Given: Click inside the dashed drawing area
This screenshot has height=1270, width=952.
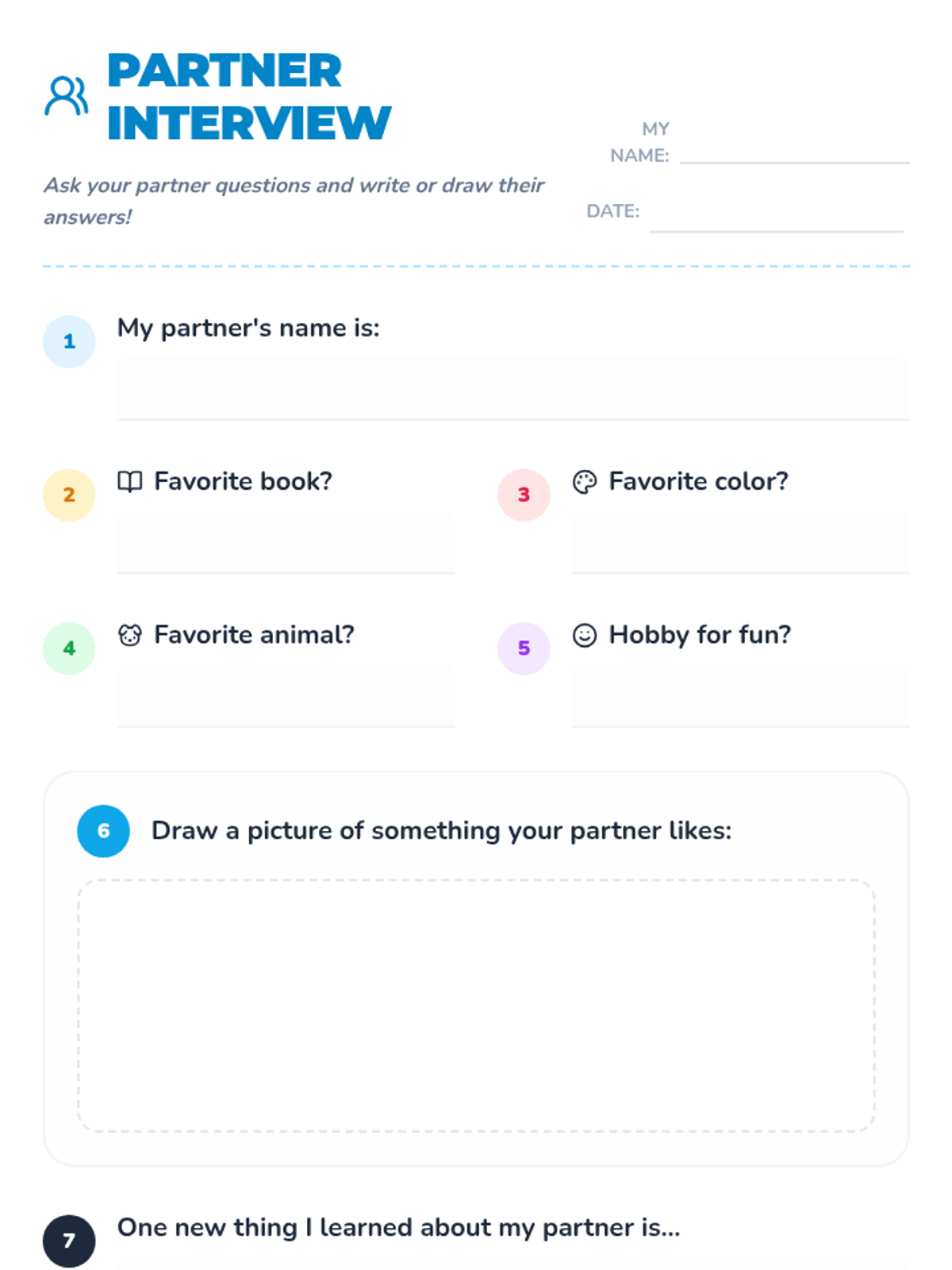Looking at the screenshot, I should point(476,1005).
